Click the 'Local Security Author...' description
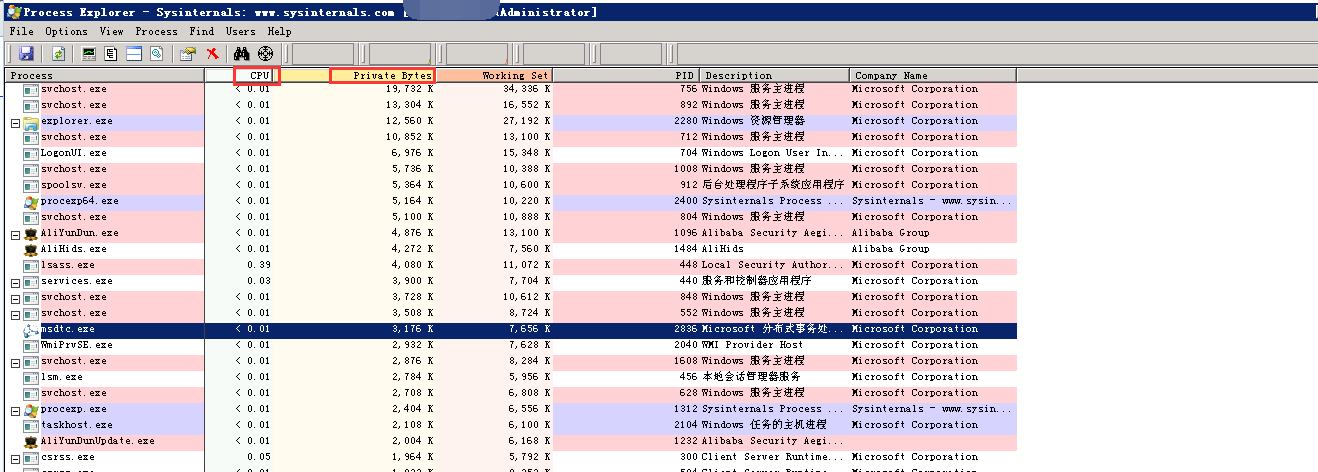1318x472 pixels. [x=773, y=265]
